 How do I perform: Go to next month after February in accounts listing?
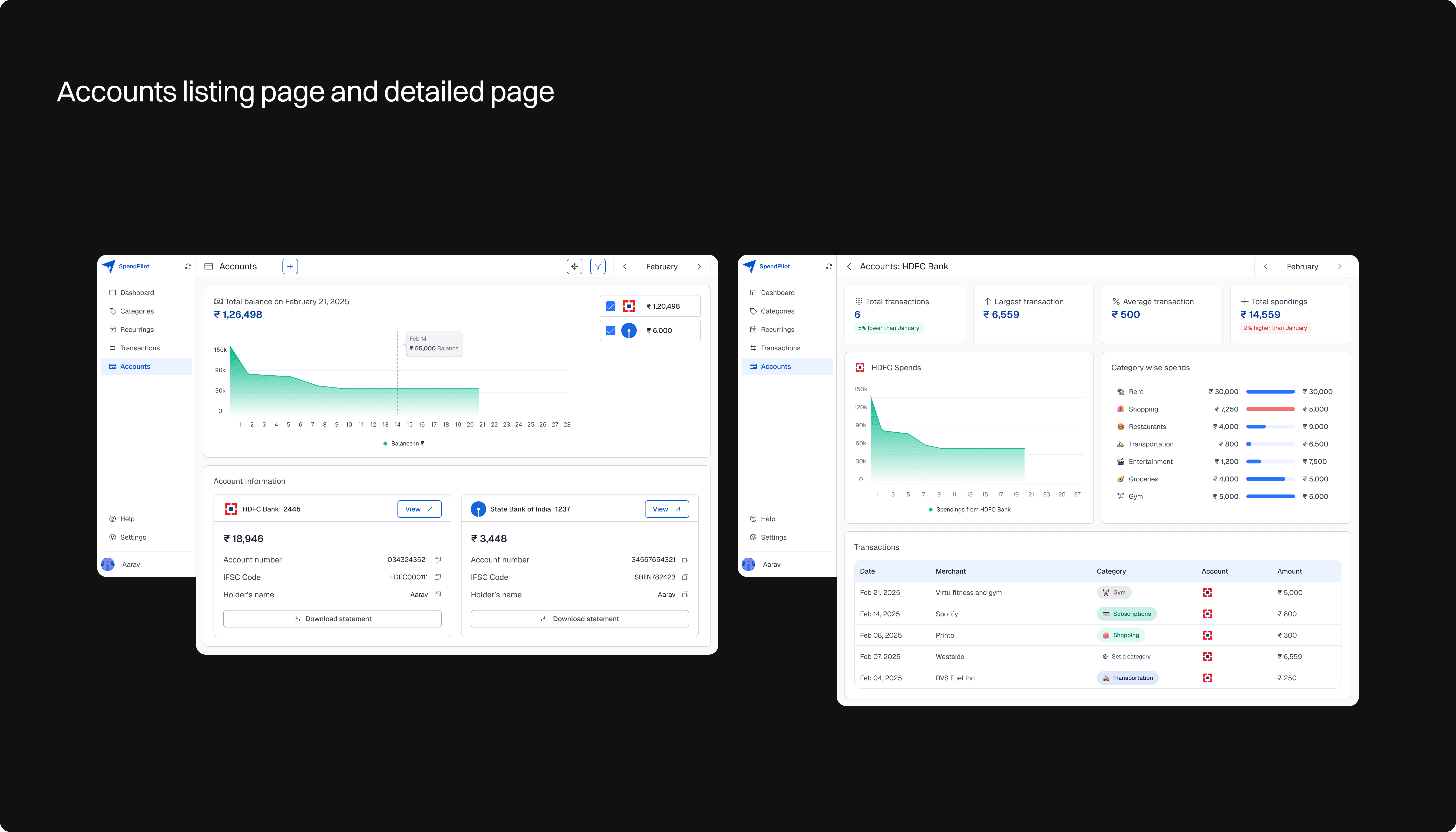pyautogui.click(x=699, y=266)
